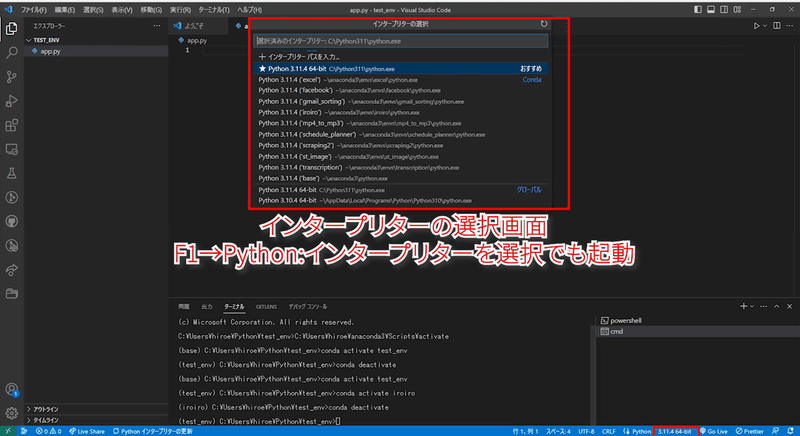Collapse the TEST_ENV folder

click(x=96, y=40)
